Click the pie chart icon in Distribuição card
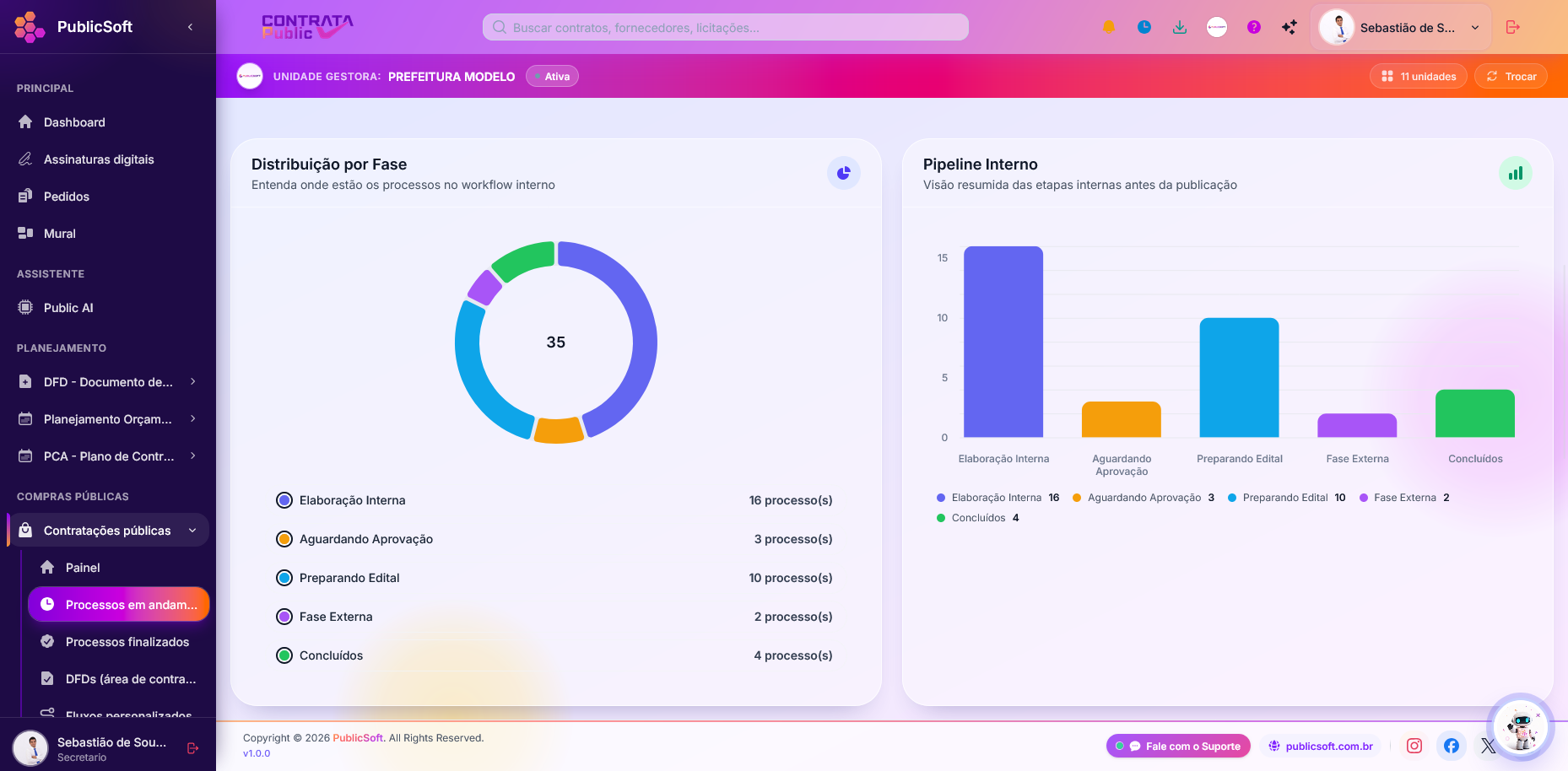The image size is (1568, 771). [x=844, y=173]
